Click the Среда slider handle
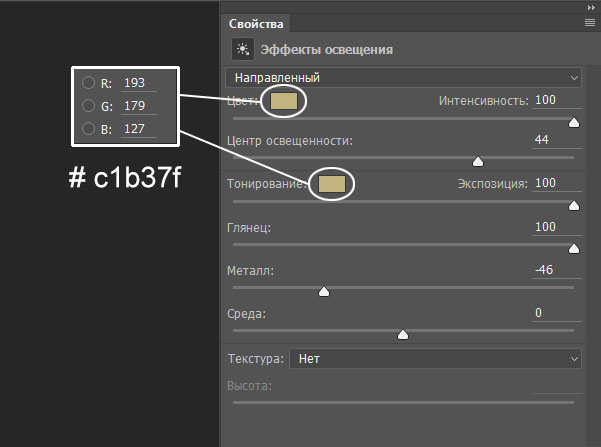 click(x=403, y=335)
